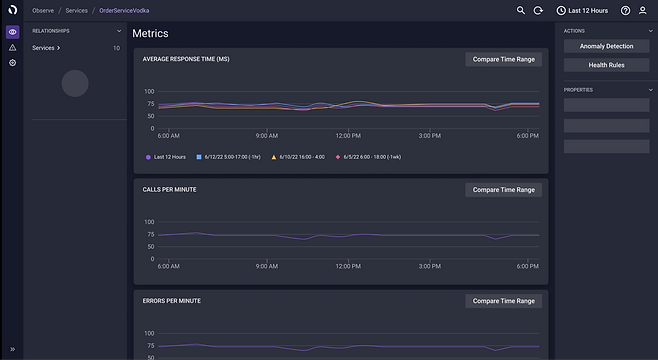658x360 pixels.
Task: Click OrderServiceVodka breadcrumb
Action: pos(124,10)
